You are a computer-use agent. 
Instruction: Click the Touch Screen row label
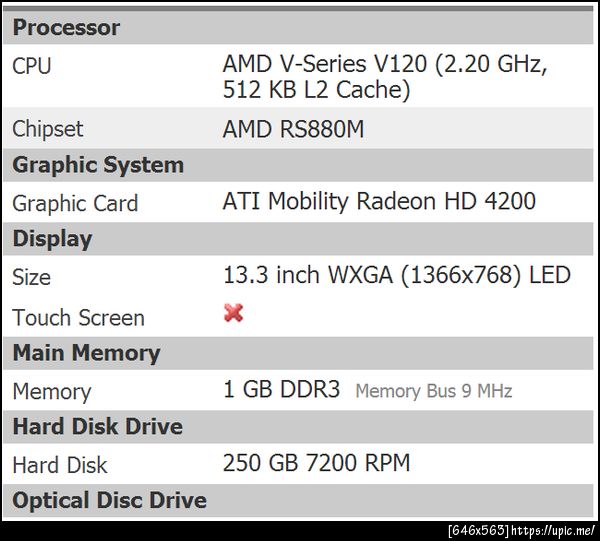click(78, 318)
